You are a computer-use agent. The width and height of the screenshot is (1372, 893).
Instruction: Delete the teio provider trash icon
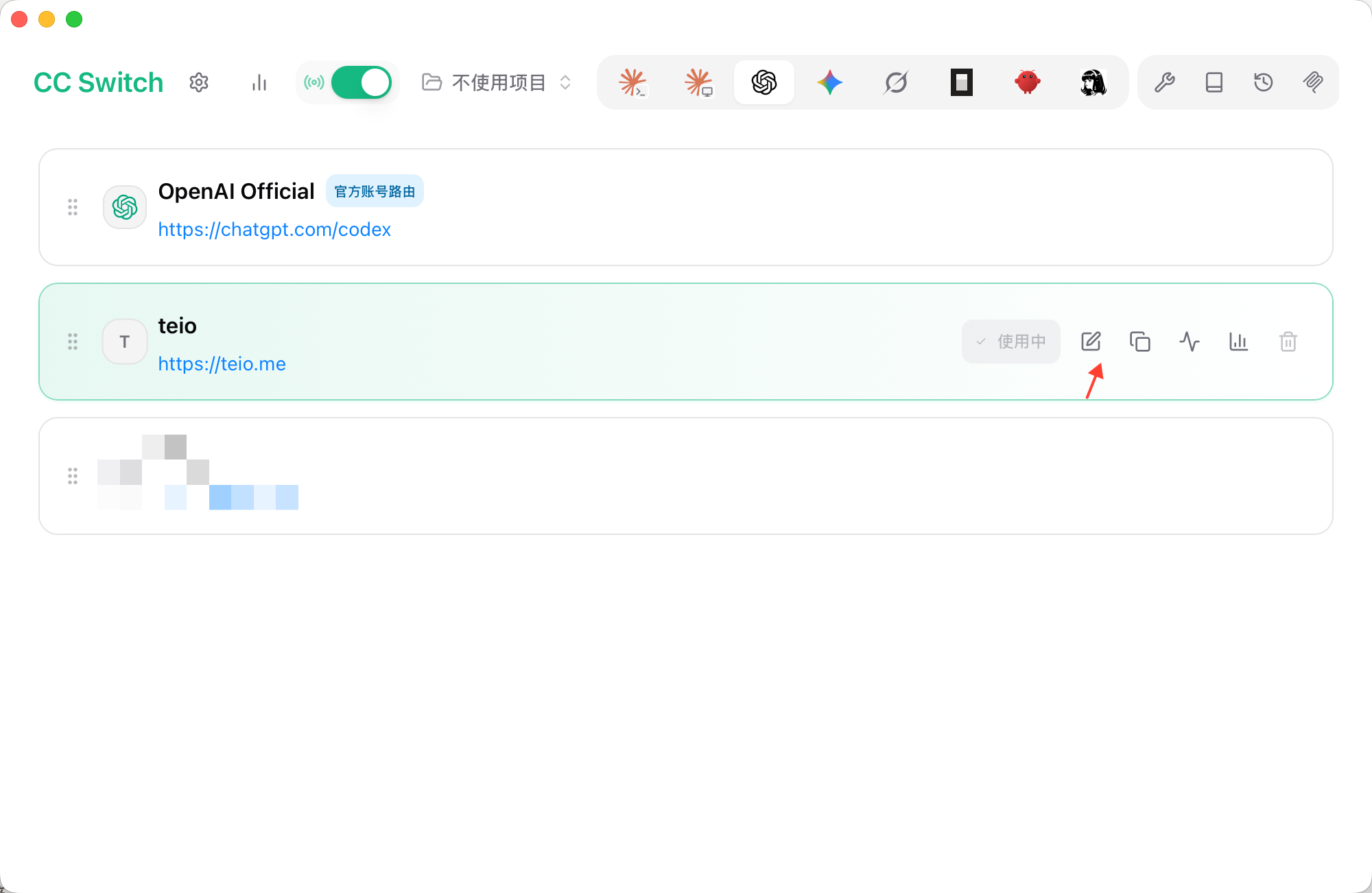[1288, 342]
